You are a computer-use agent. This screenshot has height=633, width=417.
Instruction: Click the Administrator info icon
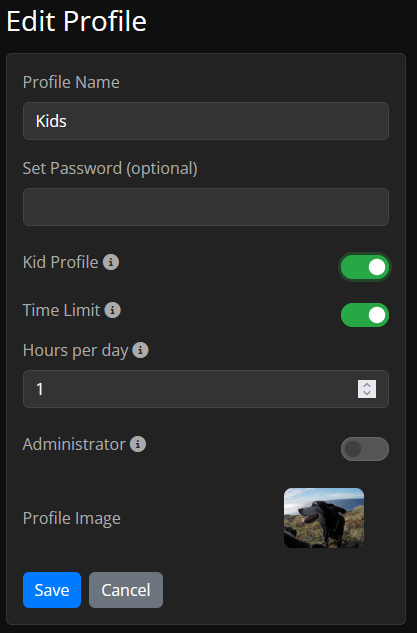(138, 444)
